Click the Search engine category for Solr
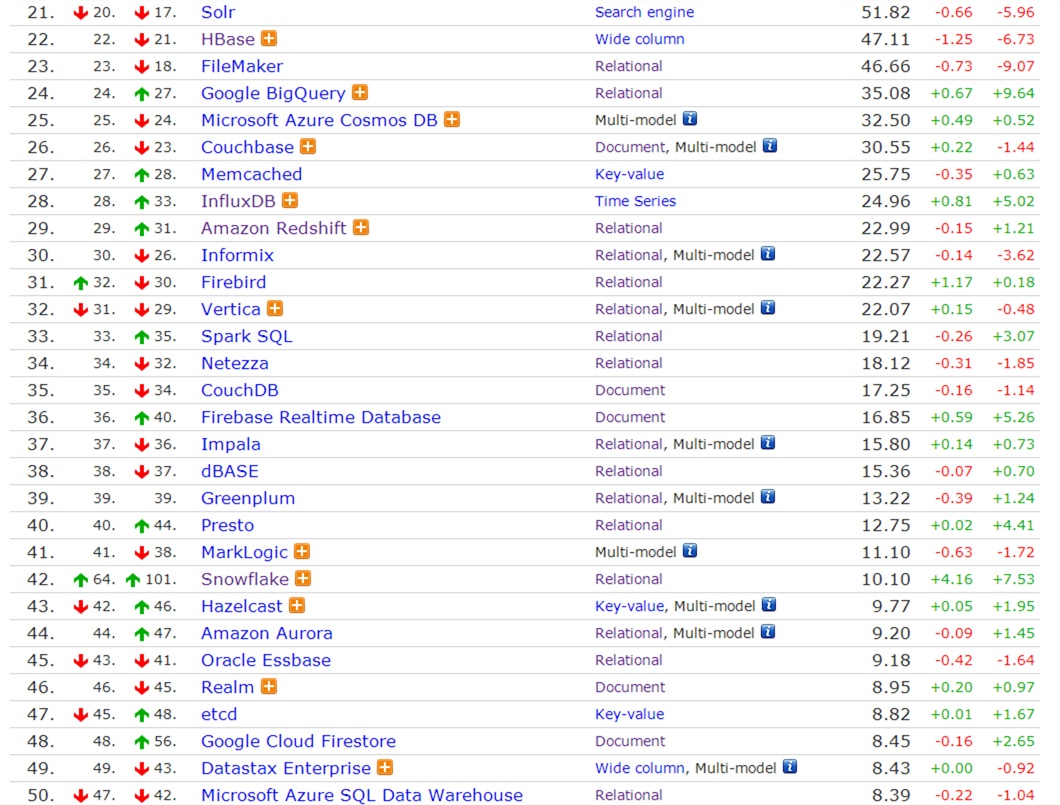Viewport: 1060px width, 805px height. [x=644, y=12]
